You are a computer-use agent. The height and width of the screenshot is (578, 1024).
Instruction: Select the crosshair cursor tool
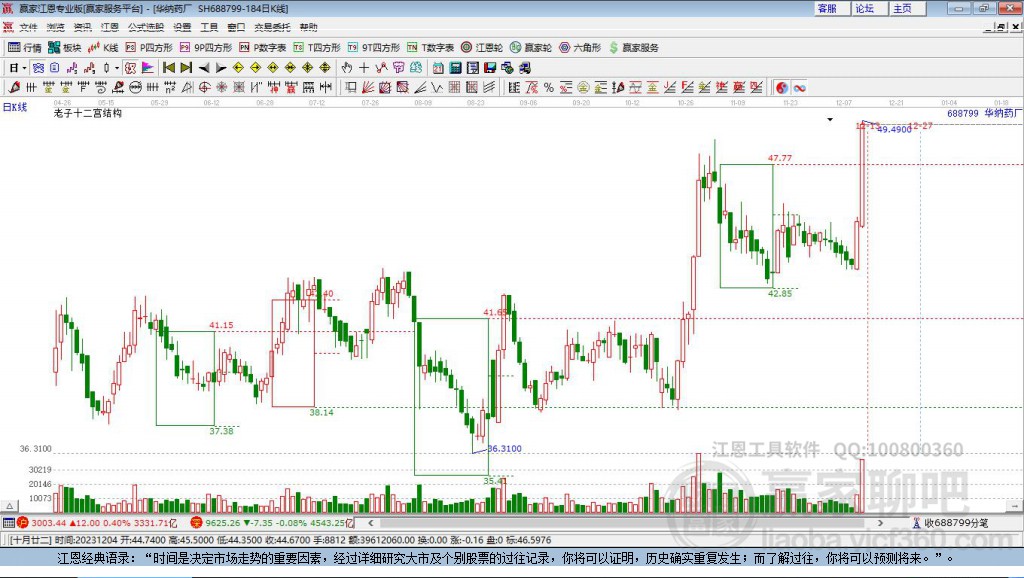(364, 68)
